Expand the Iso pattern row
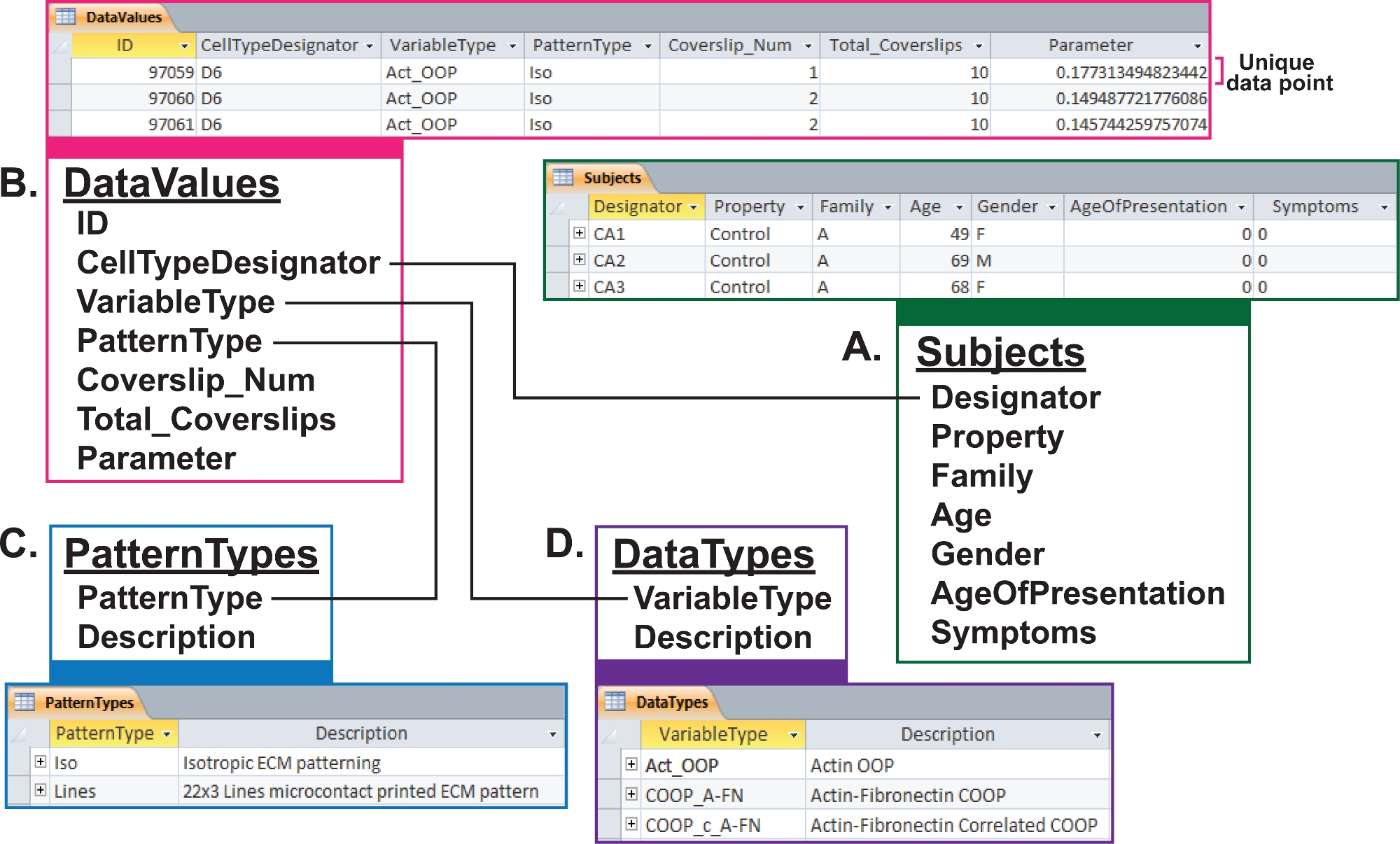This screenshot has height=844, width=1400. [x=41, y=762]
